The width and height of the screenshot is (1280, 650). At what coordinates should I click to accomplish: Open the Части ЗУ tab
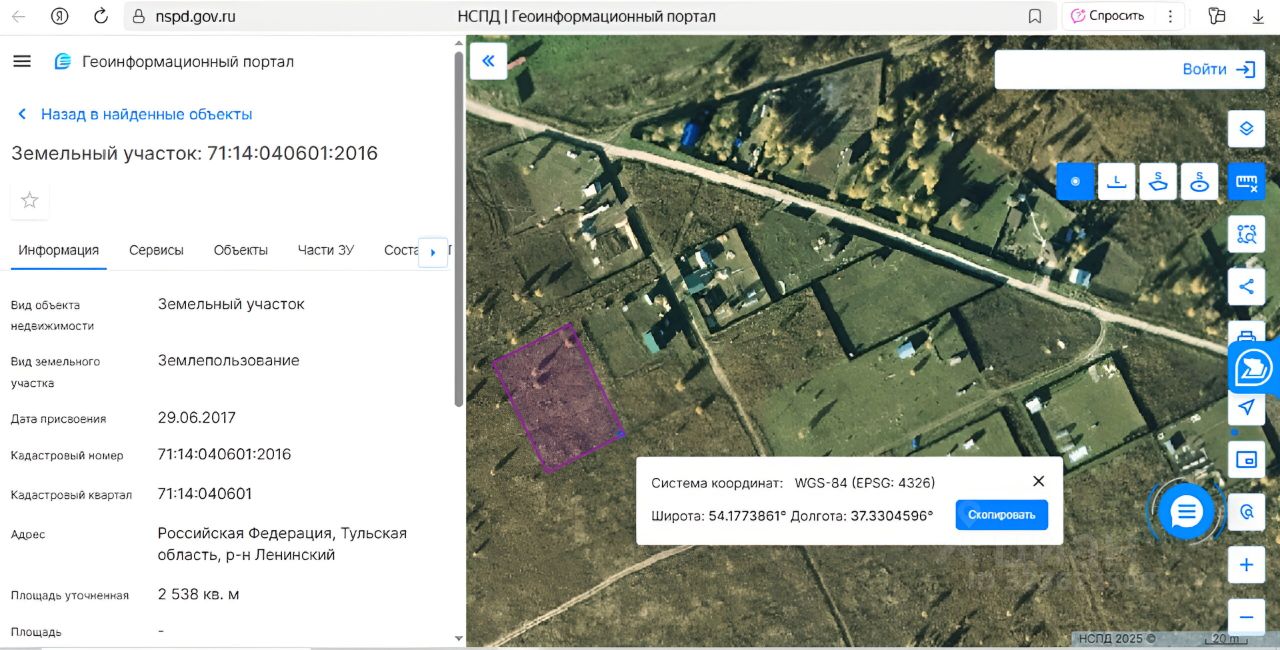(x=325, y=250)
